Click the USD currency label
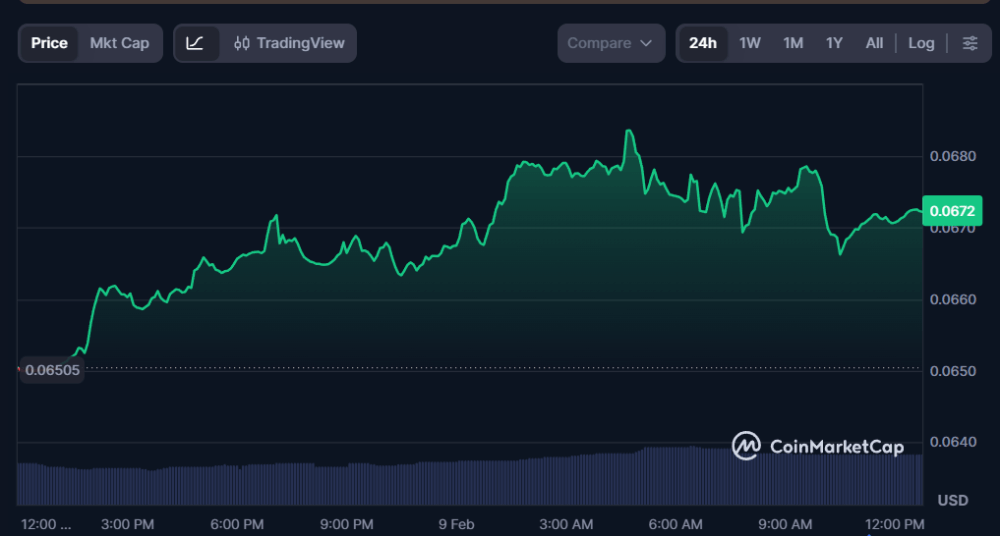Image resolution: width=1000 pixels, height=536 pixels. pyautogui.click(x=951, y=499)
